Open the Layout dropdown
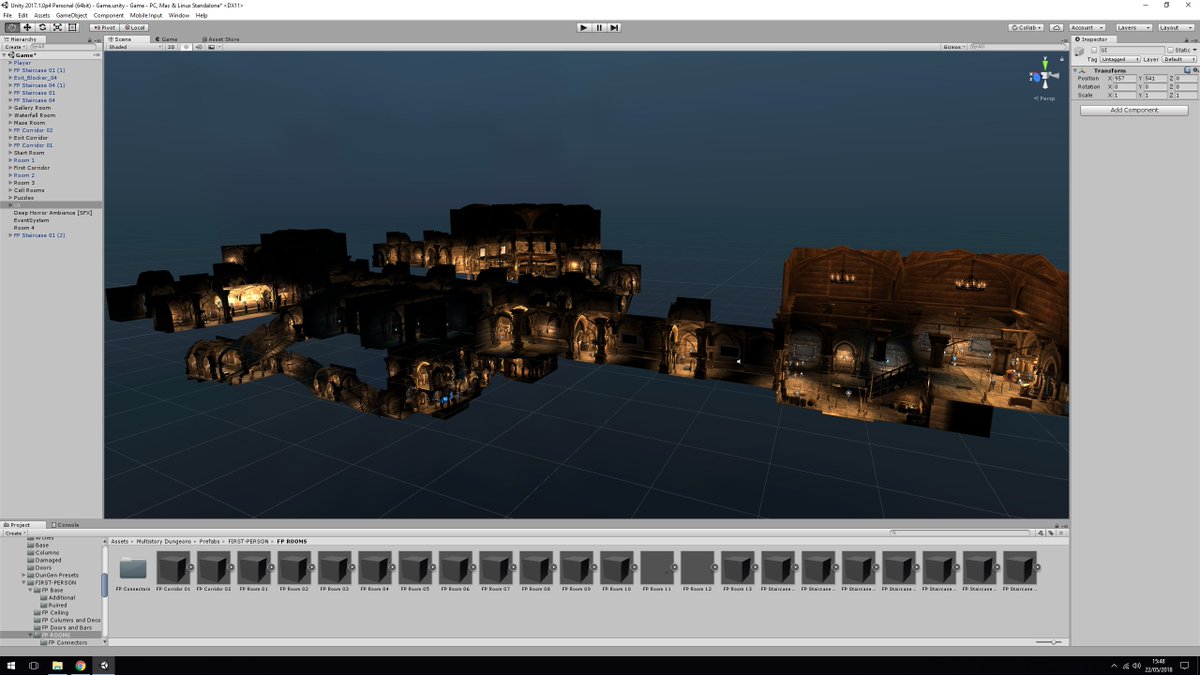Screen dimensions: 1200x675 [1175, 27]
